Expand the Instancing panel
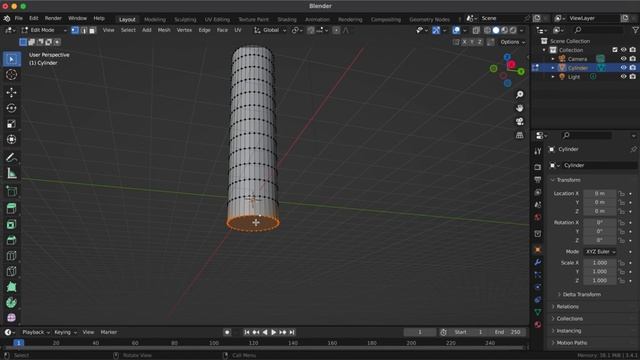The image size is (640, 360). (x=568, y=331)
